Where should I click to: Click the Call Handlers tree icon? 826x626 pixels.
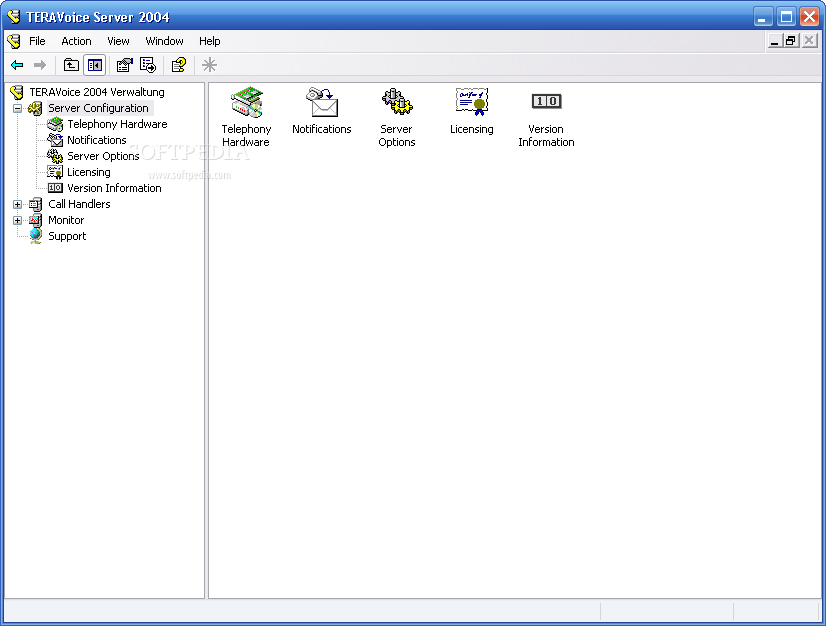pos(35,204)
